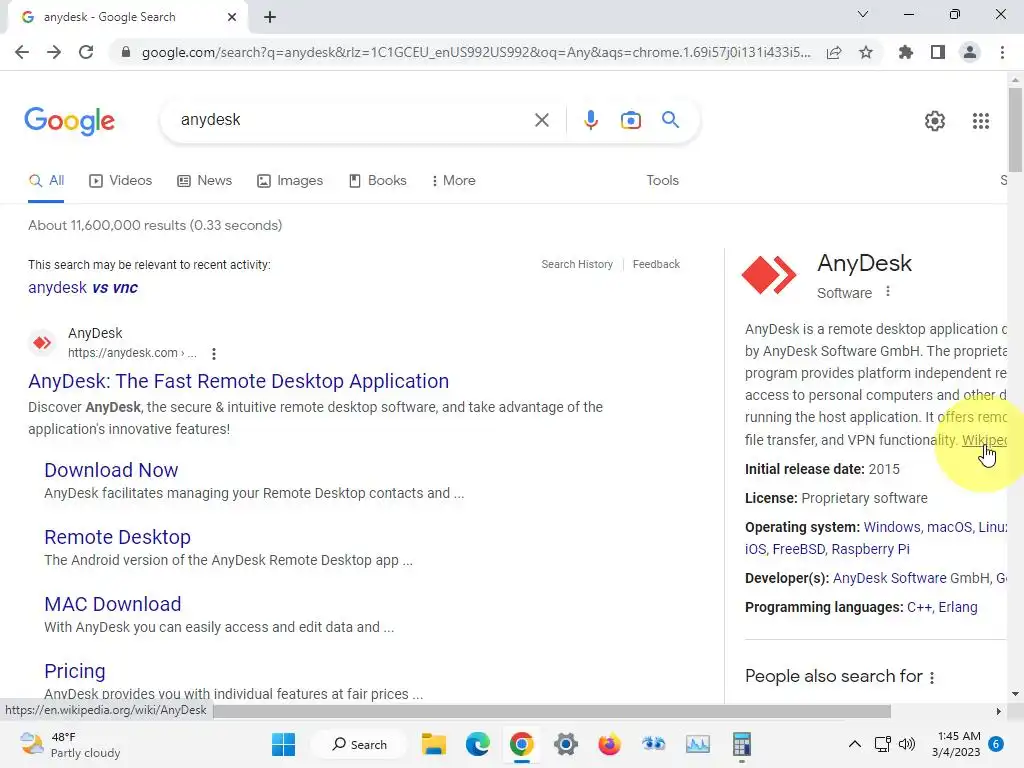
Task: Click inside the anydesk search field
Action: 353,120
